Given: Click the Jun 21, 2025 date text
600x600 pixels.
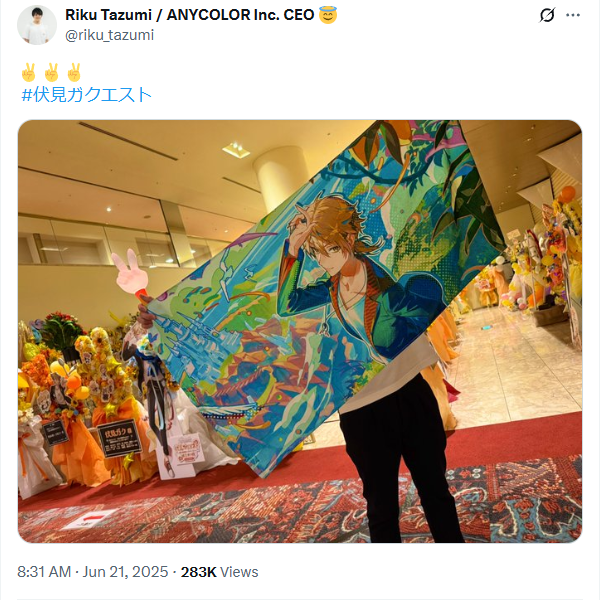Looking at the screenshot, I should pos(126,572).
